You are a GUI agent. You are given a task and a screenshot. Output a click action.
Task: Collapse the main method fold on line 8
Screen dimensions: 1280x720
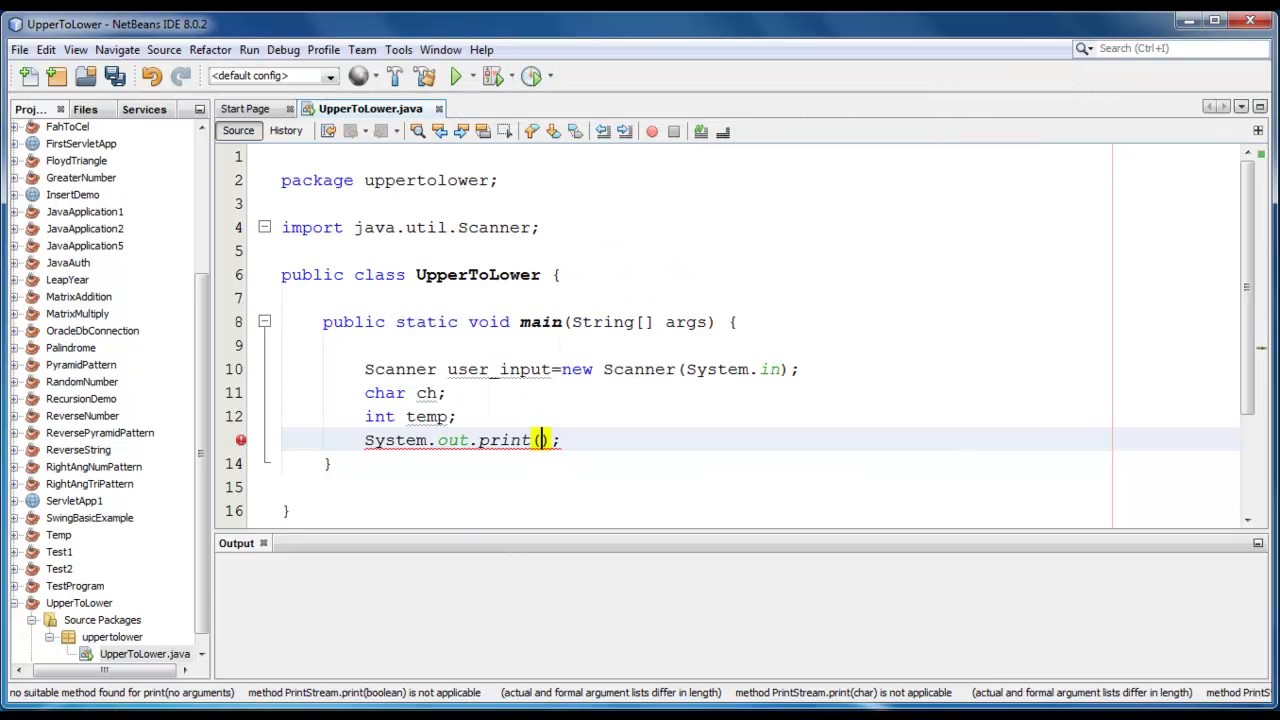pyautogui.click(x=264, y=321)
